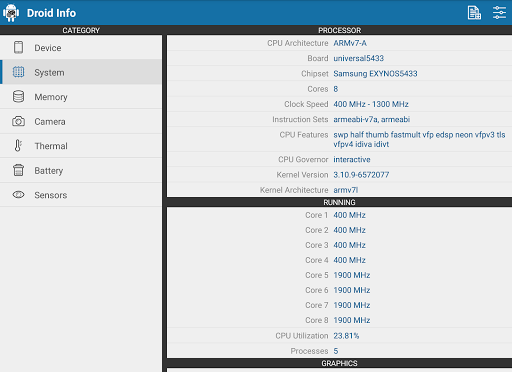This screenshot has height=372, width=512.
Task: Open the report export icon in the header
Action: point(474,13)
